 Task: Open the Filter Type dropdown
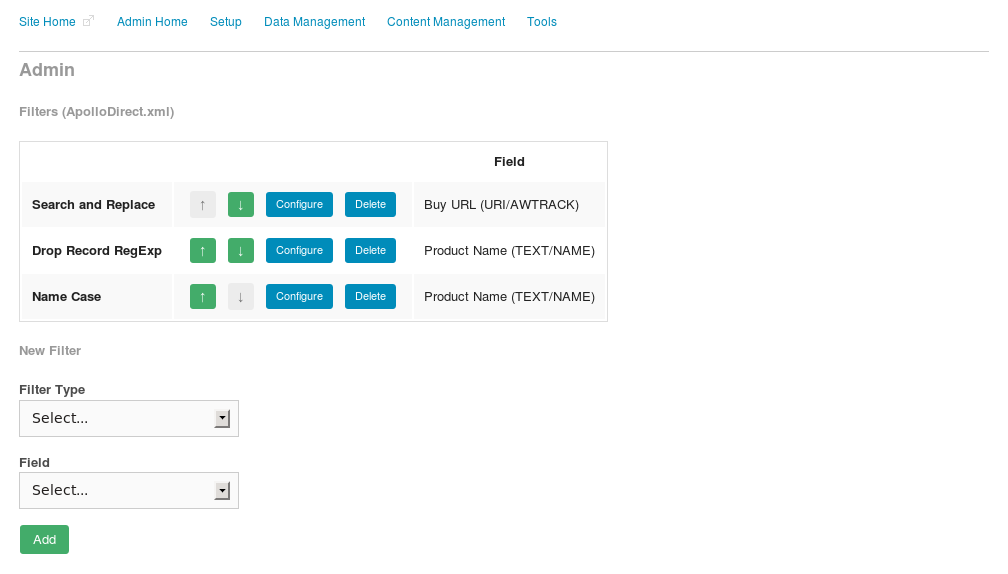129,418
